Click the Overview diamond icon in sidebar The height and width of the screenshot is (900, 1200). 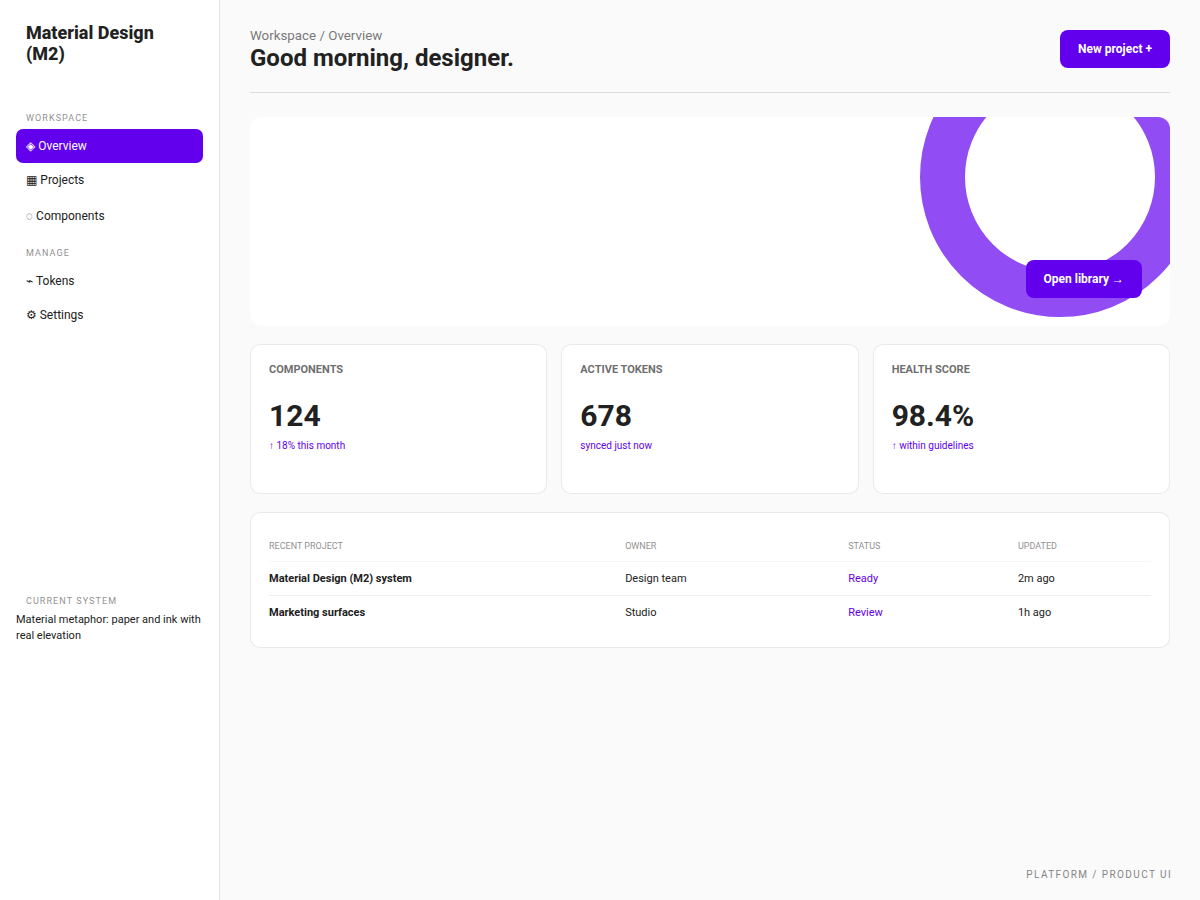(31, 146)
